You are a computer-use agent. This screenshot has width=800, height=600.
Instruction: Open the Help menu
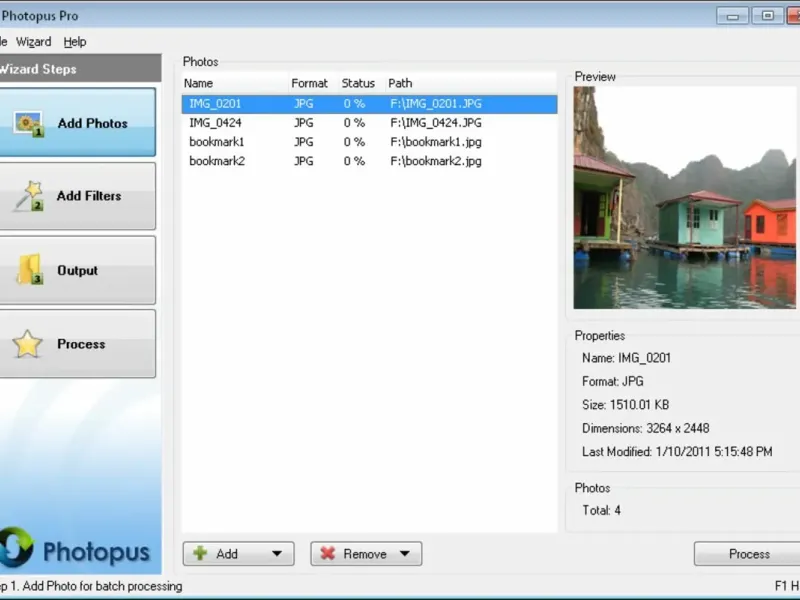[75, 42]
